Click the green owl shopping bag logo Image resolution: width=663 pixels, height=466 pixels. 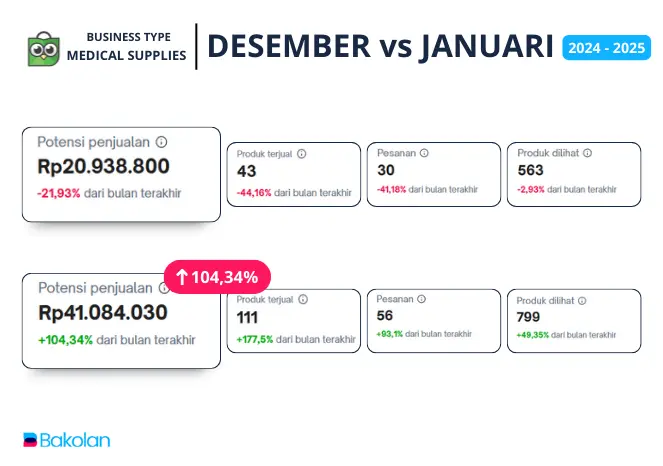point(45,47)
